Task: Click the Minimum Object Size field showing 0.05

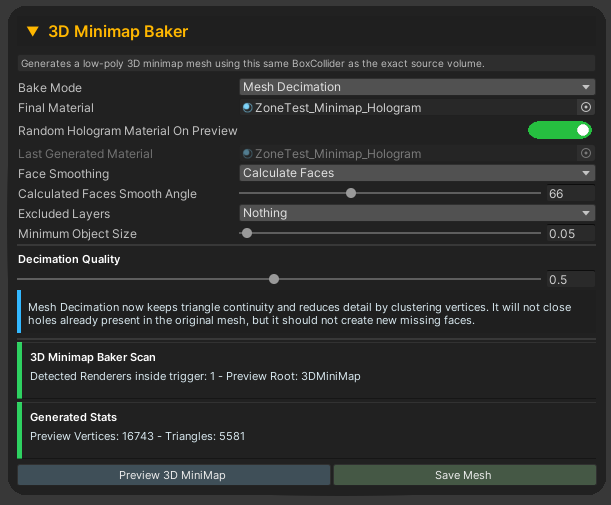Action: coord(570,233)
